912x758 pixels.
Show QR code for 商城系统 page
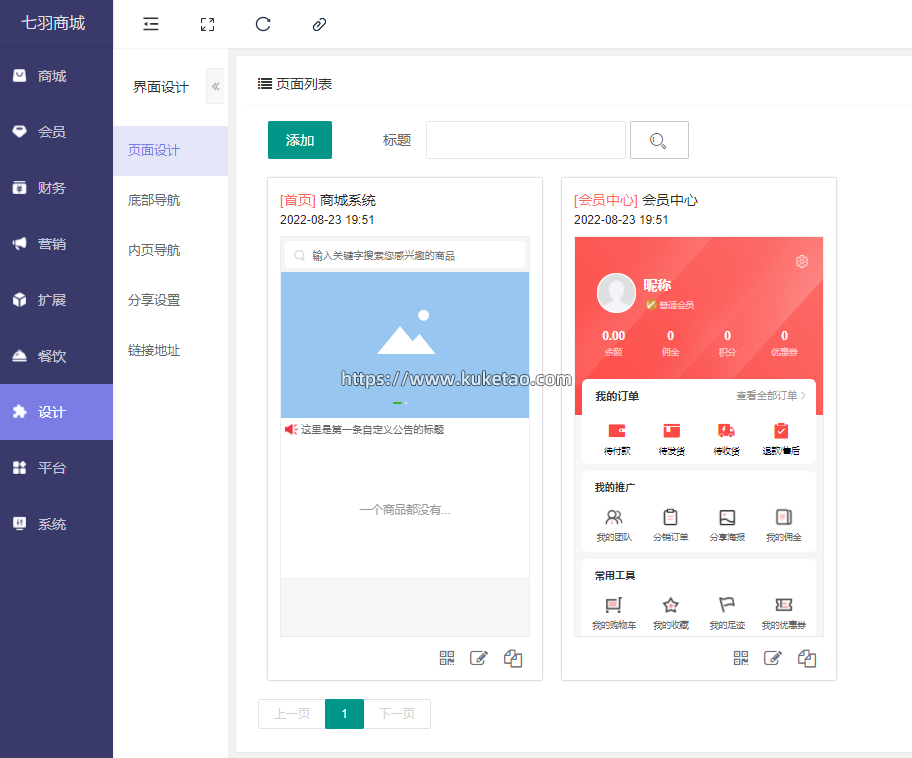click(447, 658)
